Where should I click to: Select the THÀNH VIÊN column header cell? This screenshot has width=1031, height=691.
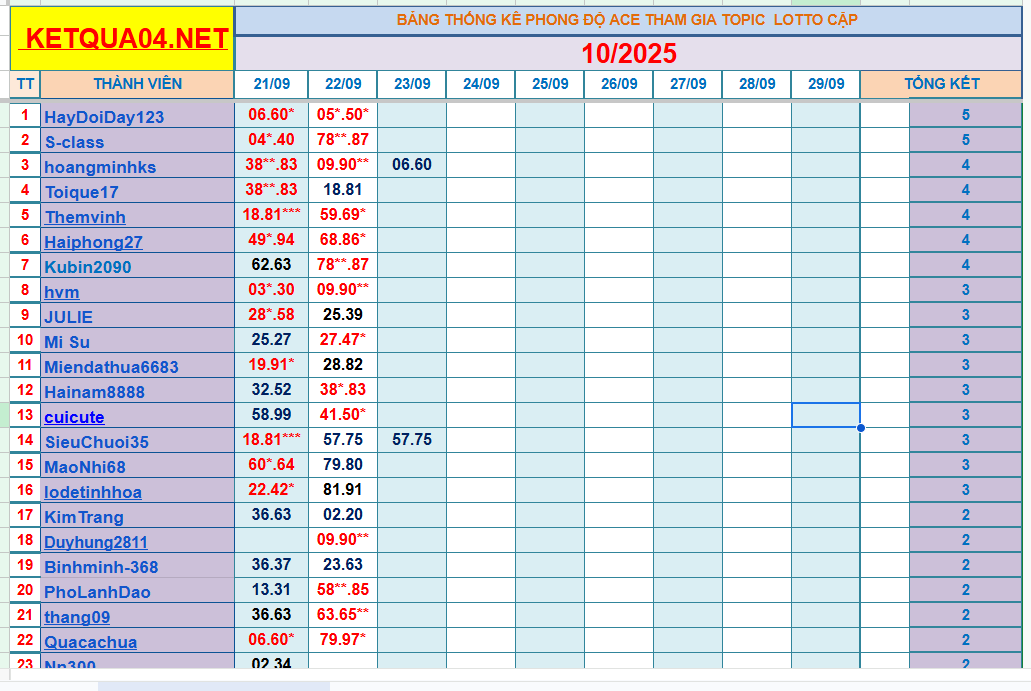[x=137, y=84]
